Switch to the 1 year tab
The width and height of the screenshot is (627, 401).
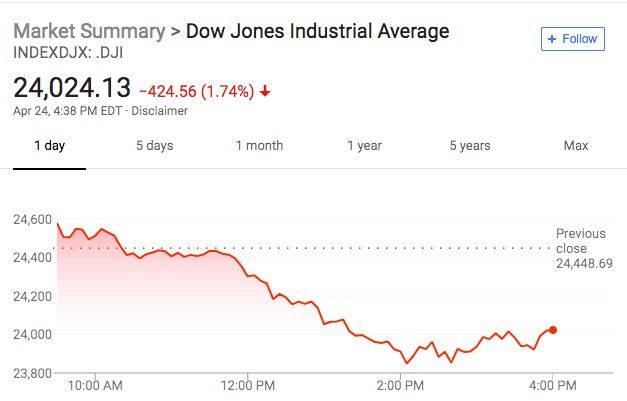click(364, 146)
